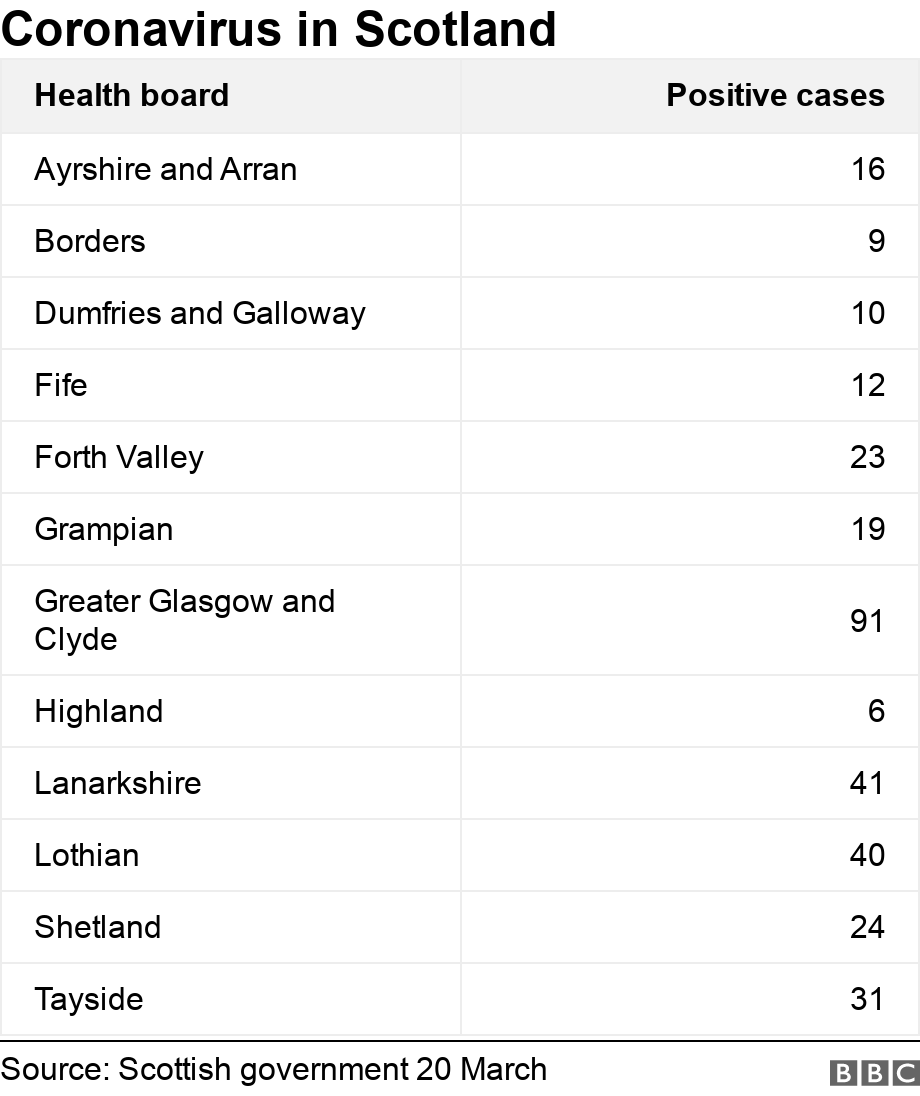The height and width of the screenshot is (1096, 920).
Task: Click the BBC logo
Action: point(873,1072)
